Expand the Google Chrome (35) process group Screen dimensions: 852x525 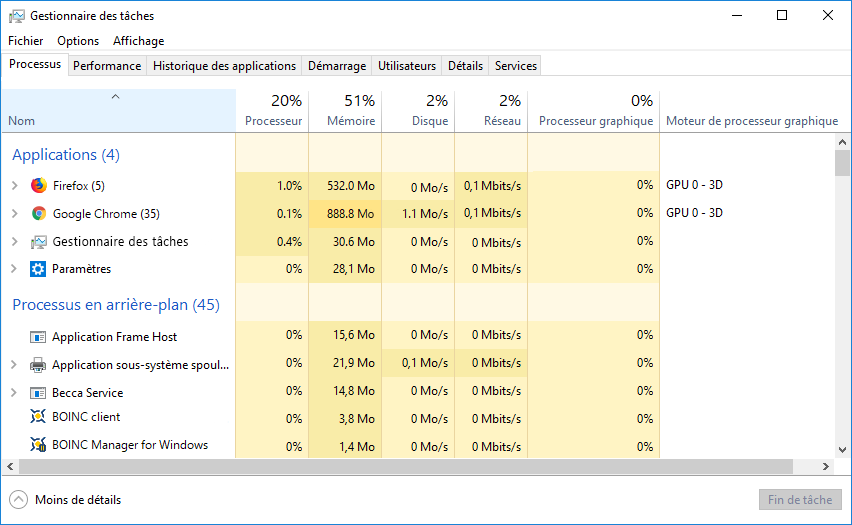click(15, 214)
